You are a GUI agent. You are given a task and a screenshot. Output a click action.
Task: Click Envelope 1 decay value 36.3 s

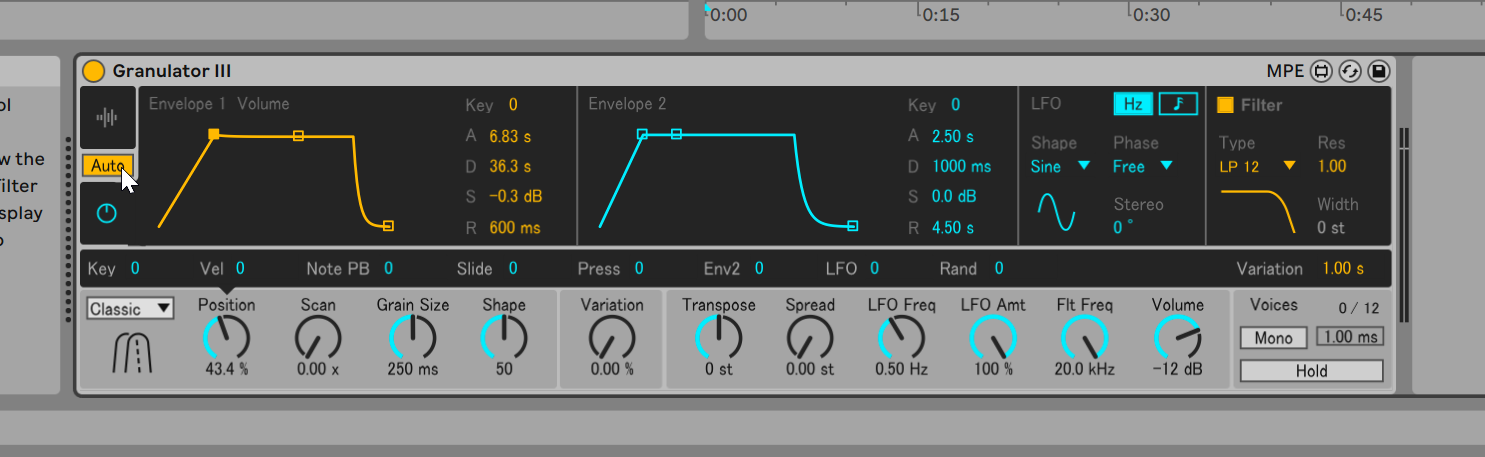coord(510,166)
